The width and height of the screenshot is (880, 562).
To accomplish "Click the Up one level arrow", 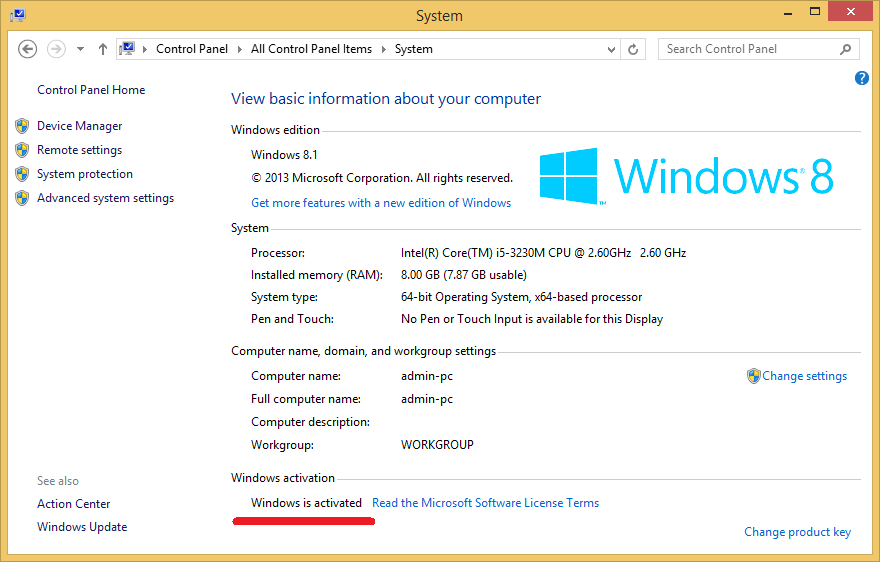I will coord(103,49).
